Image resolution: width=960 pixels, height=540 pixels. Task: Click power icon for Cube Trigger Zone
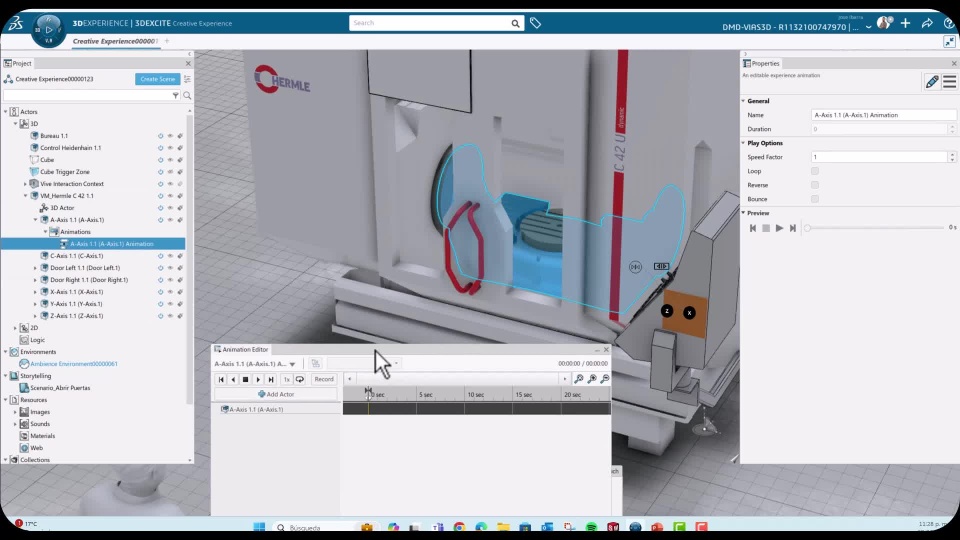click(160, 172)
